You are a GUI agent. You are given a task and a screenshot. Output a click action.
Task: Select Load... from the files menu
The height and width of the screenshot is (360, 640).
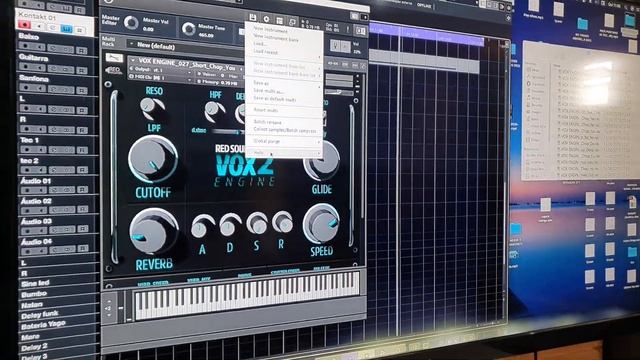260,44
